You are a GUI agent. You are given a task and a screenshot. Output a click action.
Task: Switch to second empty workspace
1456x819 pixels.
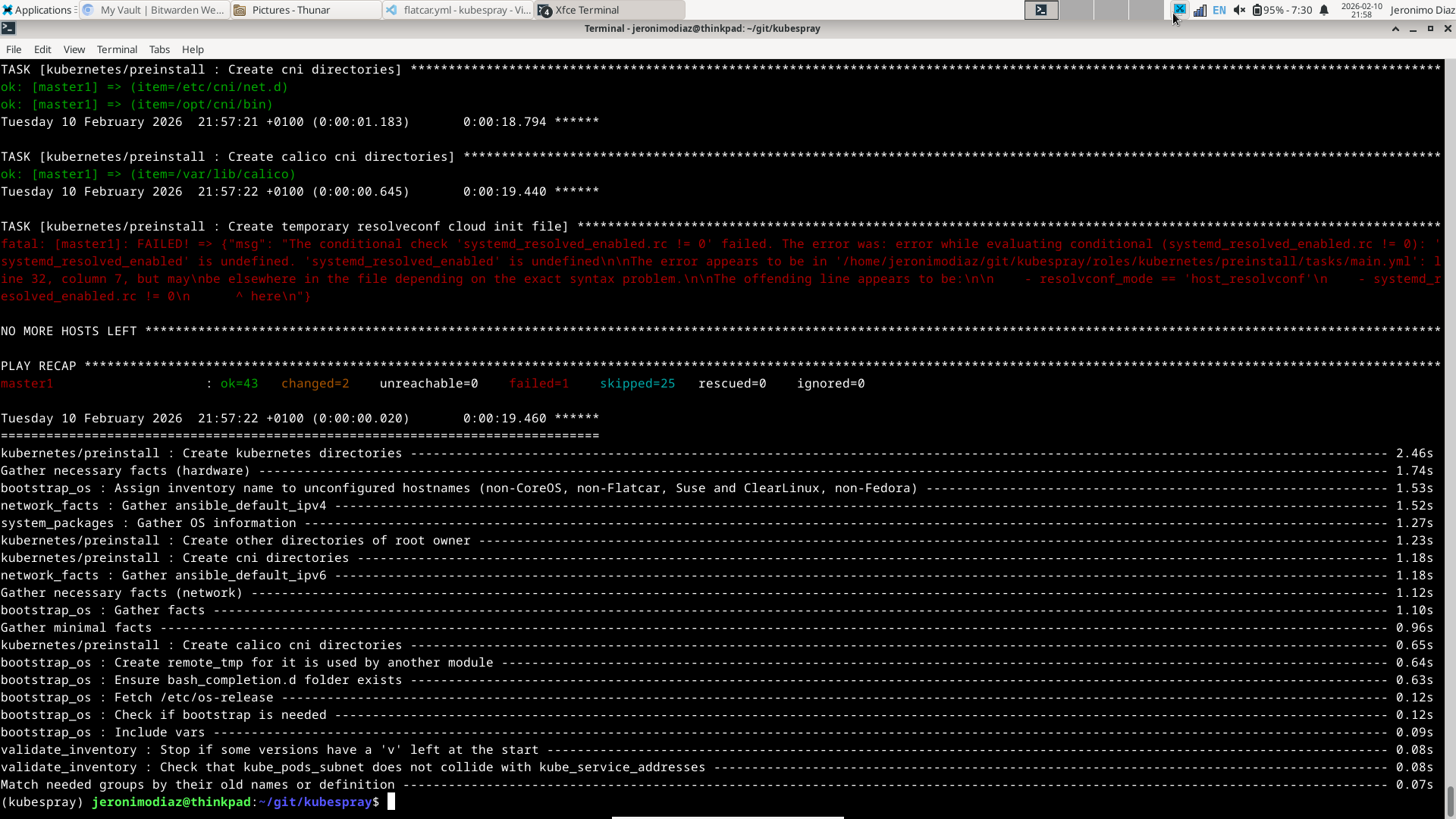point(1076,10)
